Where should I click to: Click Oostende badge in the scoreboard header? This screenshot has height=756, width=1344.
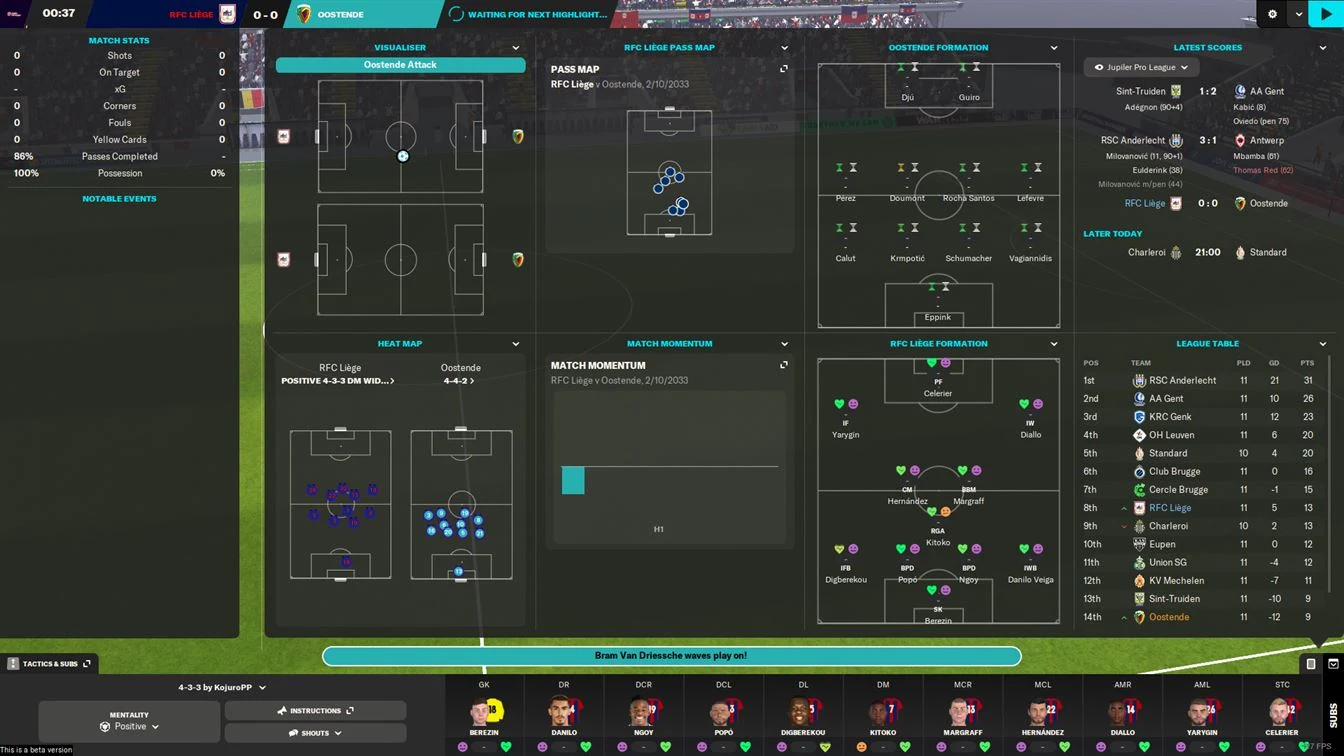[x=304, y=14]
